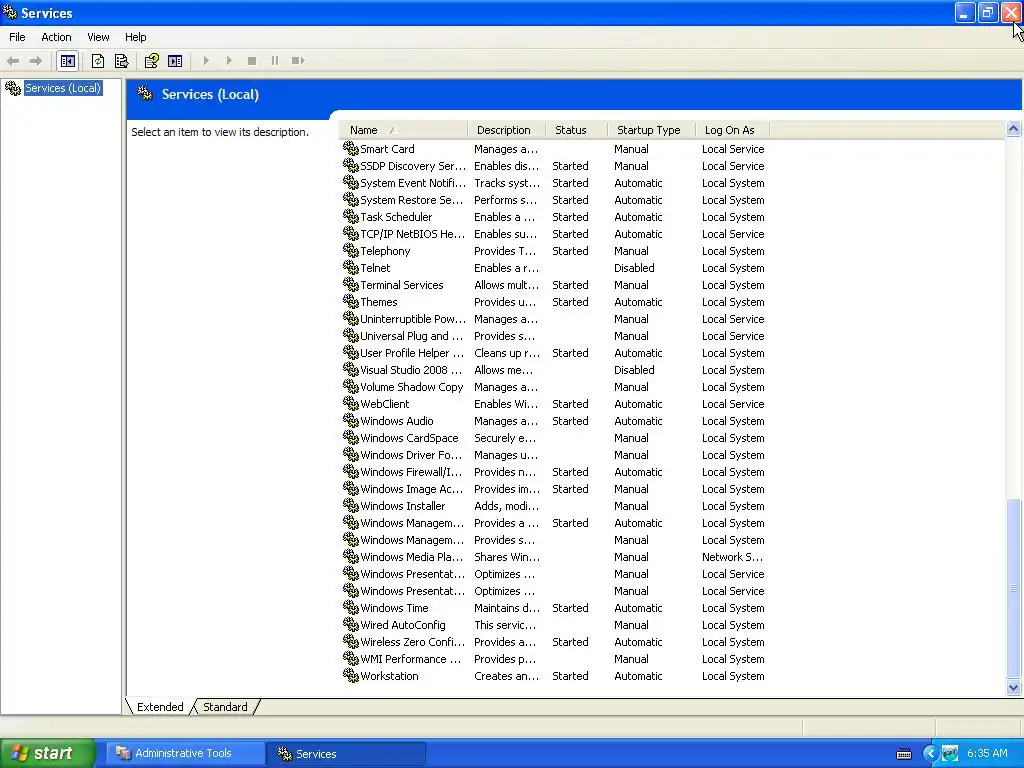Select Volume Shadow Copy service

[x=554, y=387]
